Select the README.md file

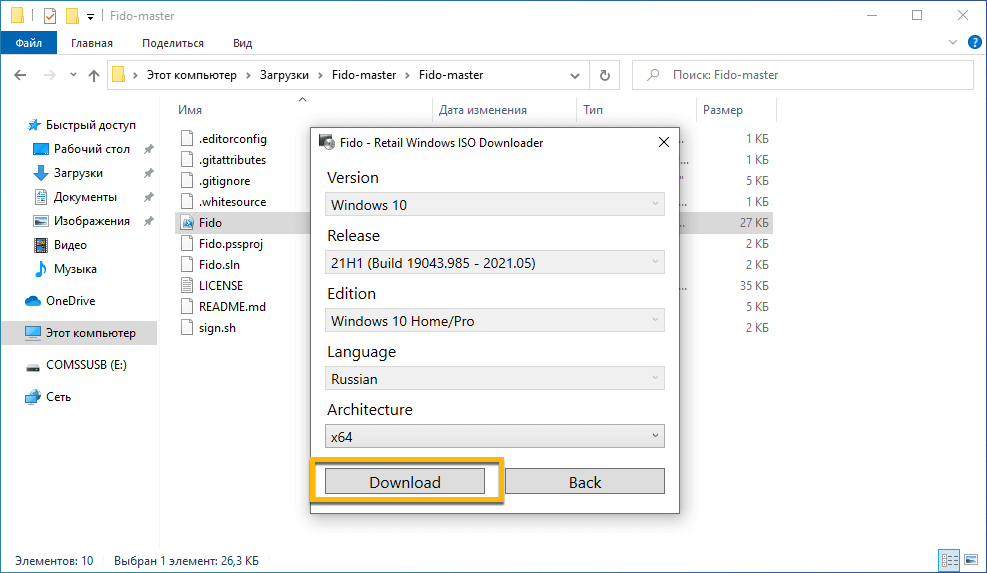tap(232, 307)
